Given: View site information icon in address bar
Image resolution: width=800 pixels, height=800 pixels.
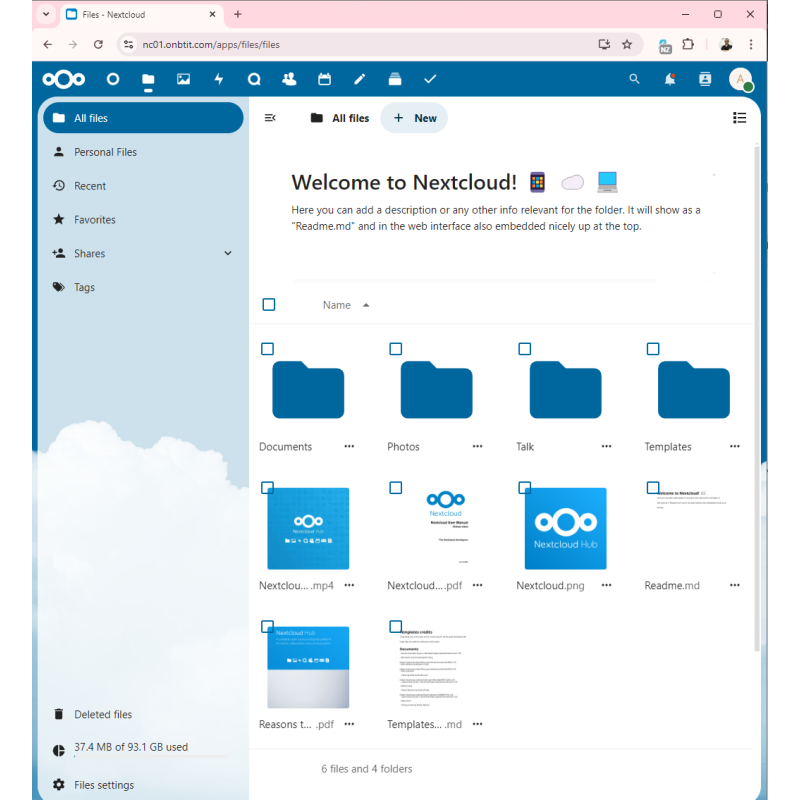Looking at the screenshot, I should pos(129,44).
